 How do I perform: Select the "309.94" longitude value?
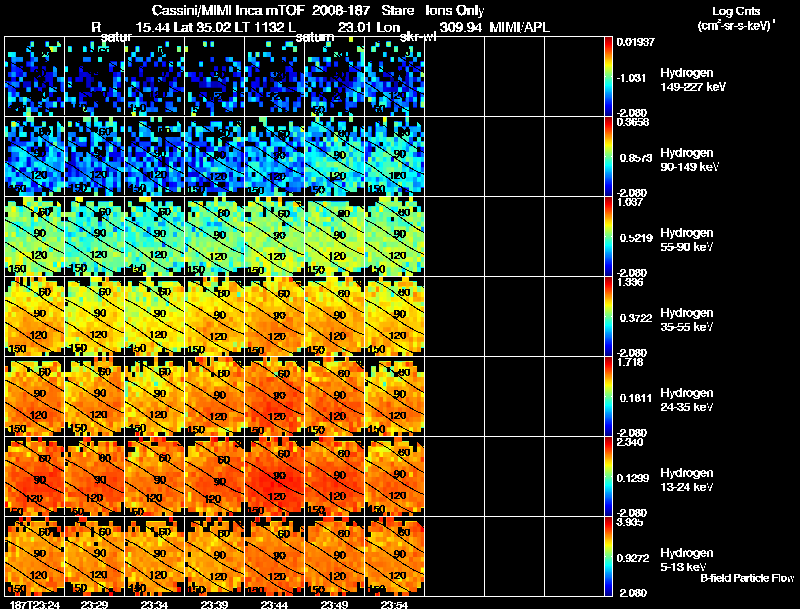tap(460, 27)
